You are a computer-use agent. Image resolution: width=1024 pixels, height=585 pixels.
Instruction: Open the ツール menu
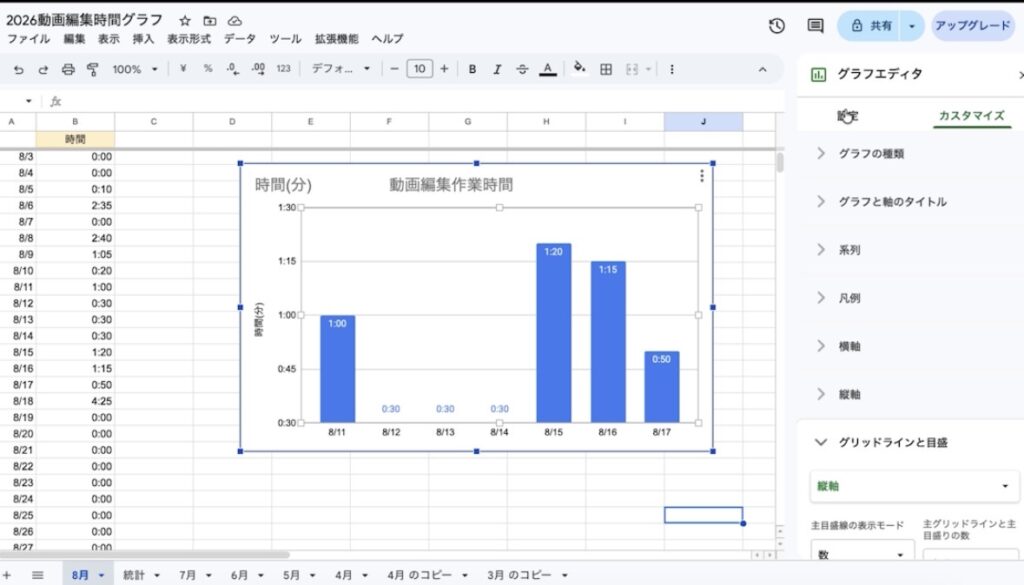[285, 39]
